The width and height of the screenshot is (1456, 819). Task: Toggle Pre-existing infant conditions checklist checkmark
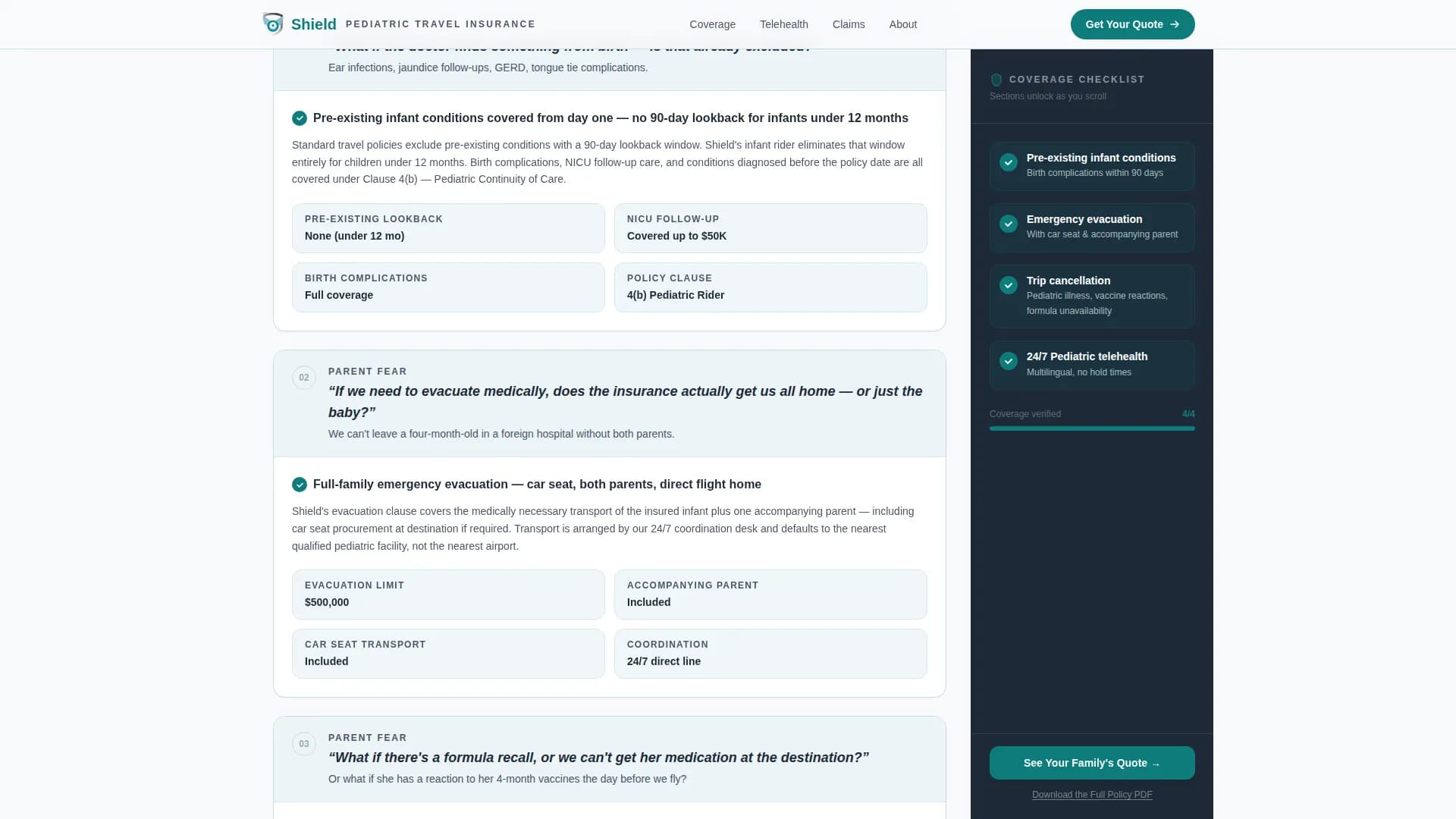[1009, 162]
